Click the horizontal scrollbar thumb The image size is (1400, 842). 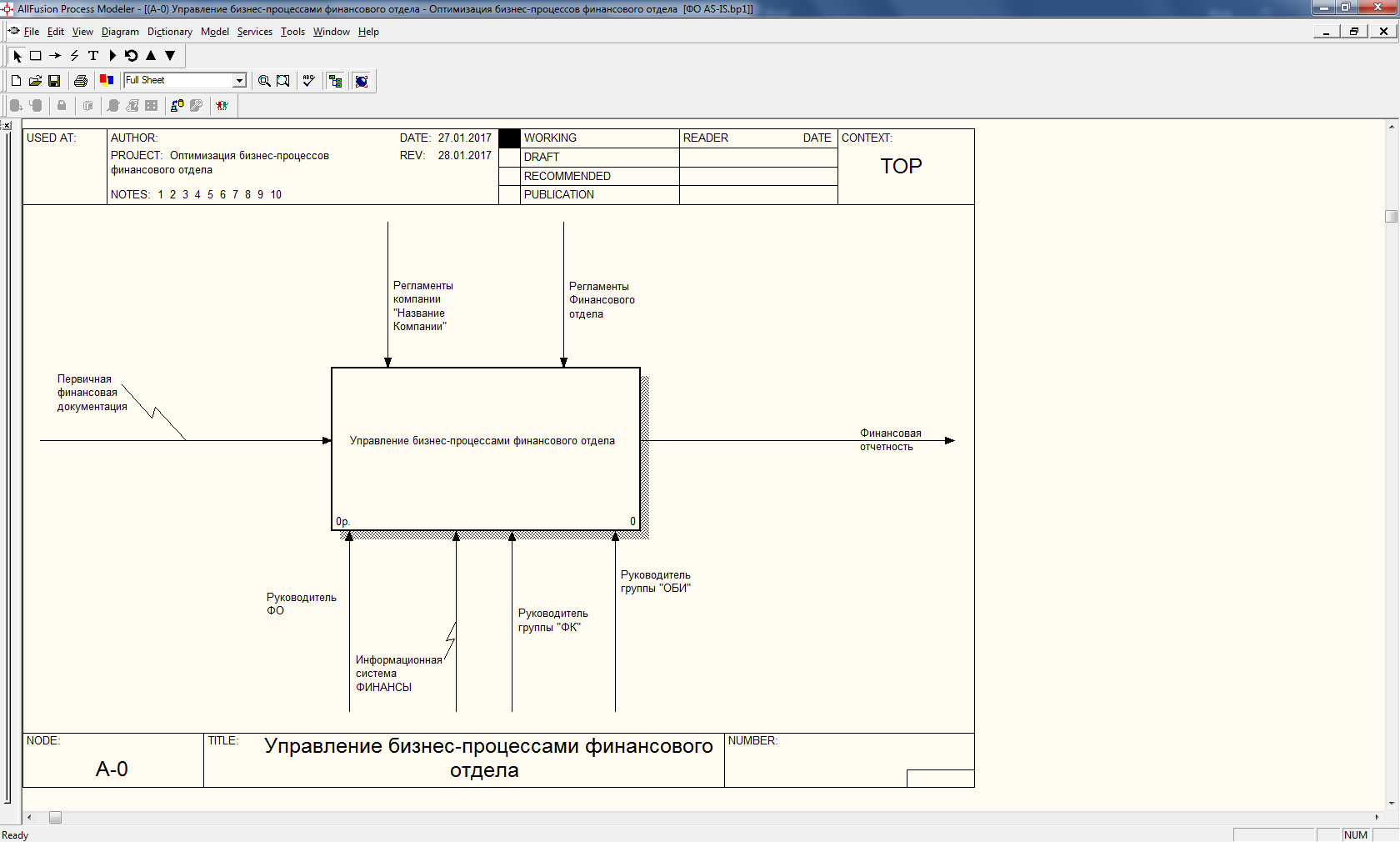pos(55,818)
